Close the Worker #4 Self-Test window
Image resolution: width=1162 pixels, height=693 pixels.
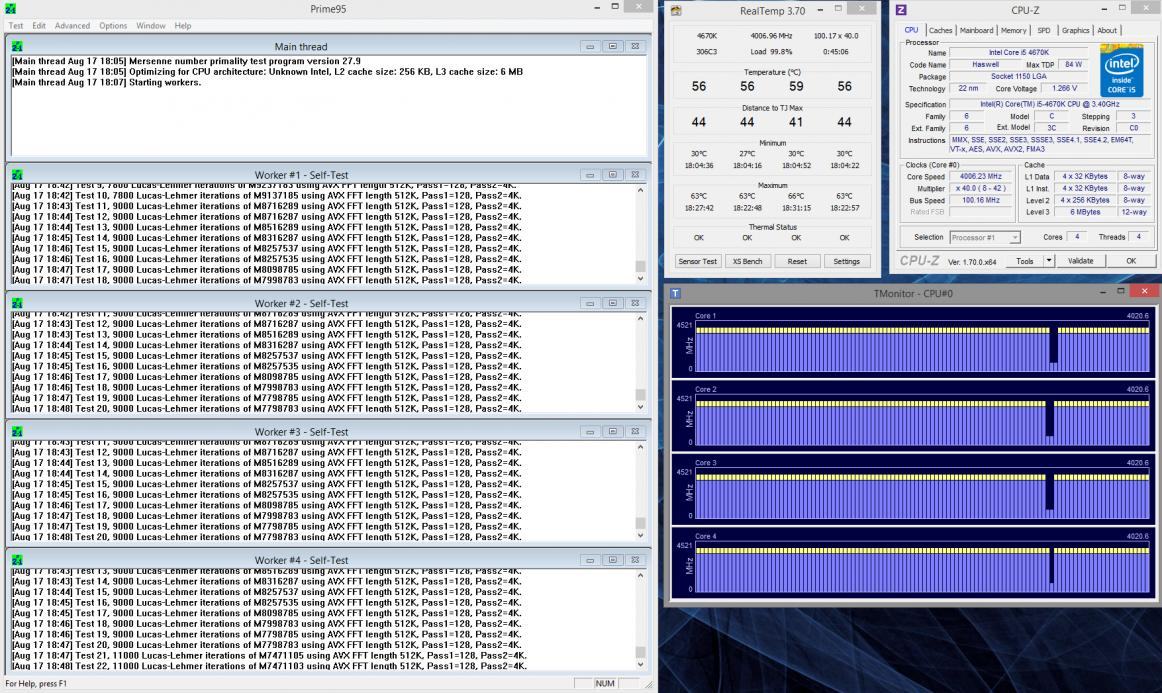[635, 560]
